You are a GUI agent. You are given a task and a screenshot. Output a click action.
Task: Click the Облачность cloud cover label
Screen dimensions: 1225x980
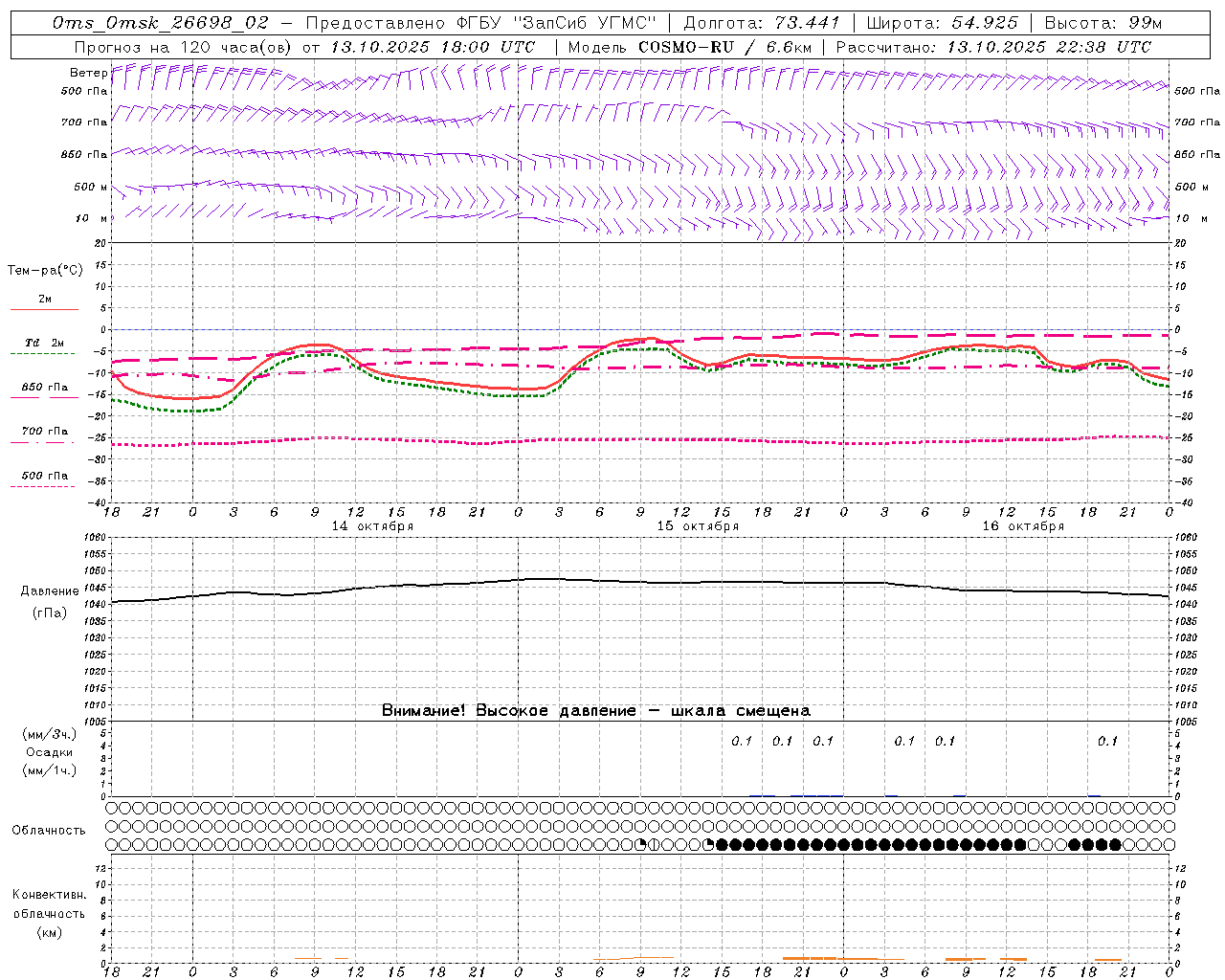click(49, 831)
